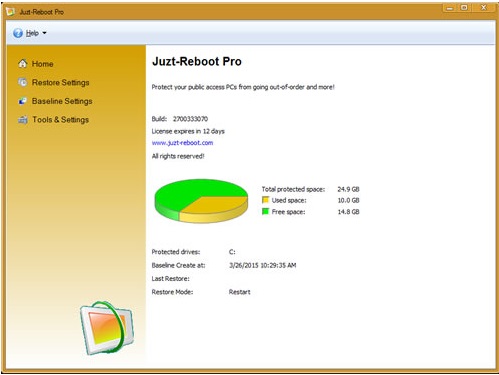Click the green Free space swatch

pos(265,211)
